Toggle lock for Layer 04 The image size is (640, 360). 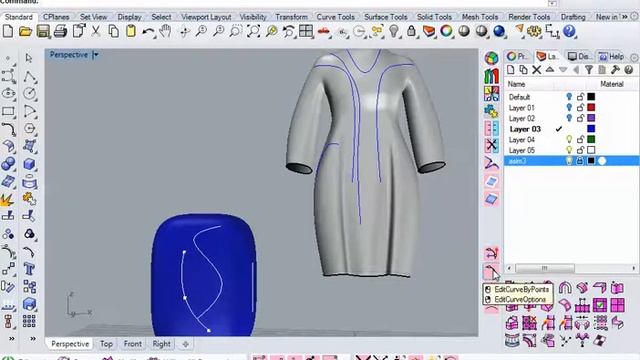tap(580, 139)
